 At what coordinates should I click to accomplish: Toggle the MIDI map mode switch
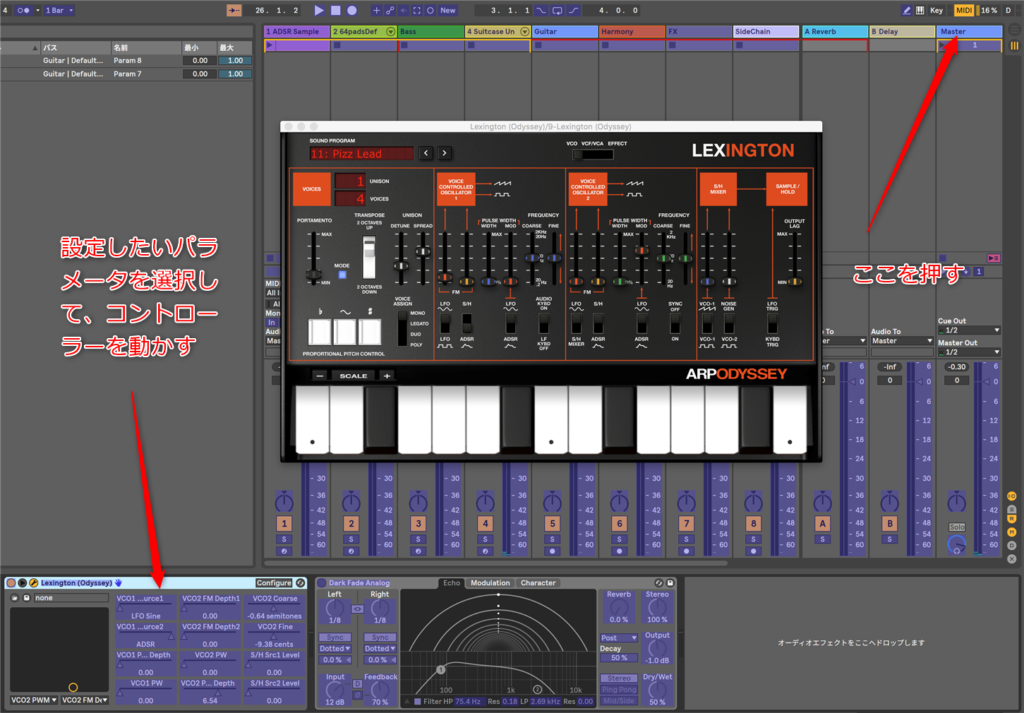tap(964, 10)
